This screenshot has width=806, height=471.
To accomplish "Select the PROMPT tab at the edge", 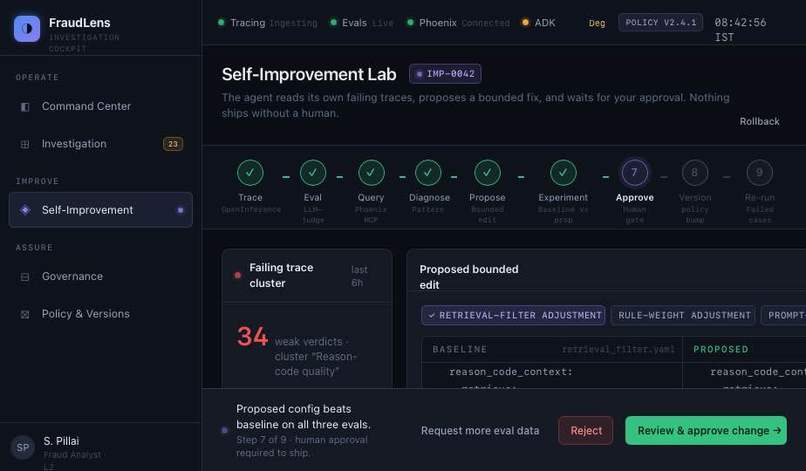I will pos(783,315).
